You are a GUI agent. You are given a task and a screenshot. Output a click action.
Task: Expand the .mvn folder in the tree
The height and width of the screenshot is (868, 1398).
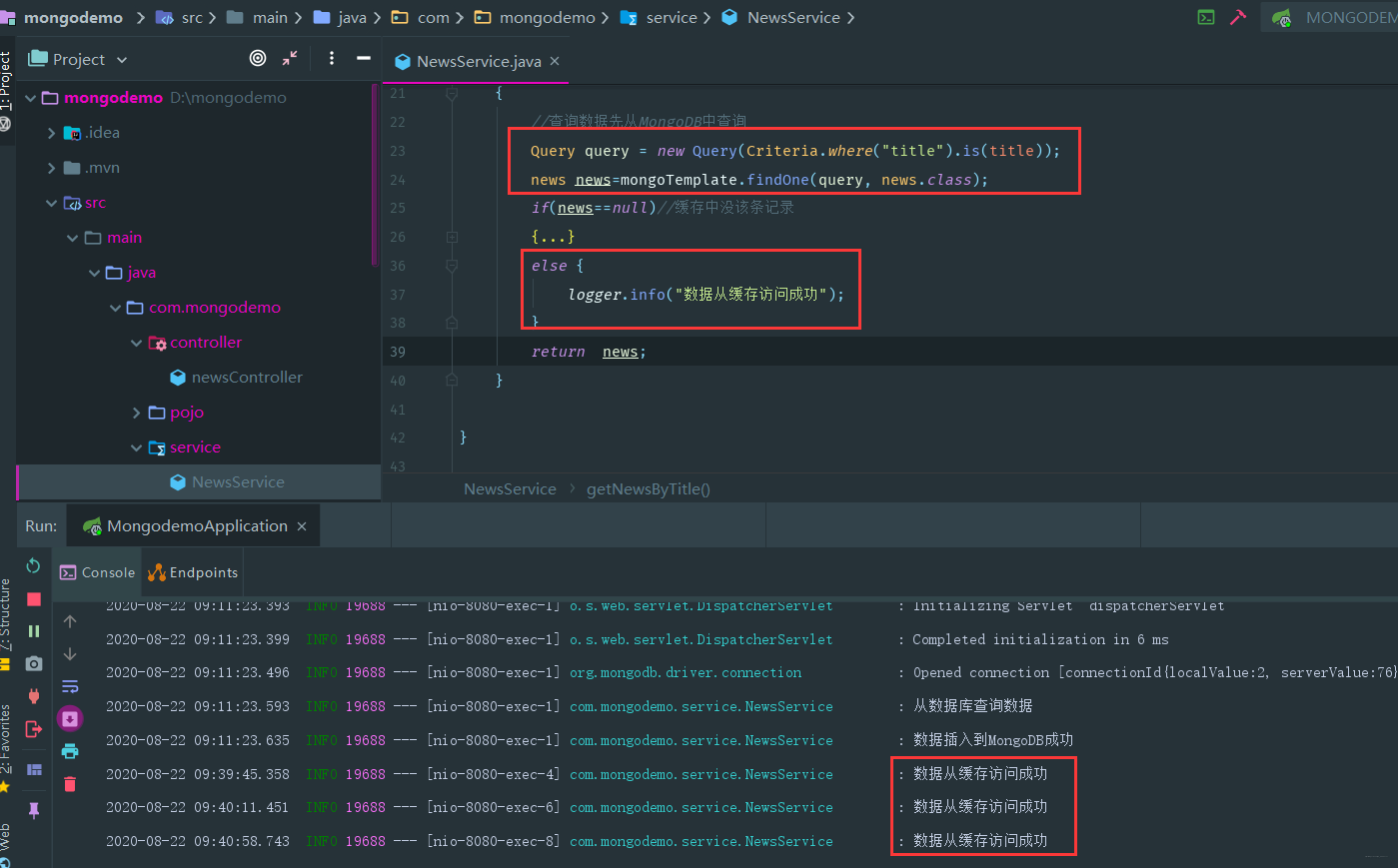coord(51,168)
